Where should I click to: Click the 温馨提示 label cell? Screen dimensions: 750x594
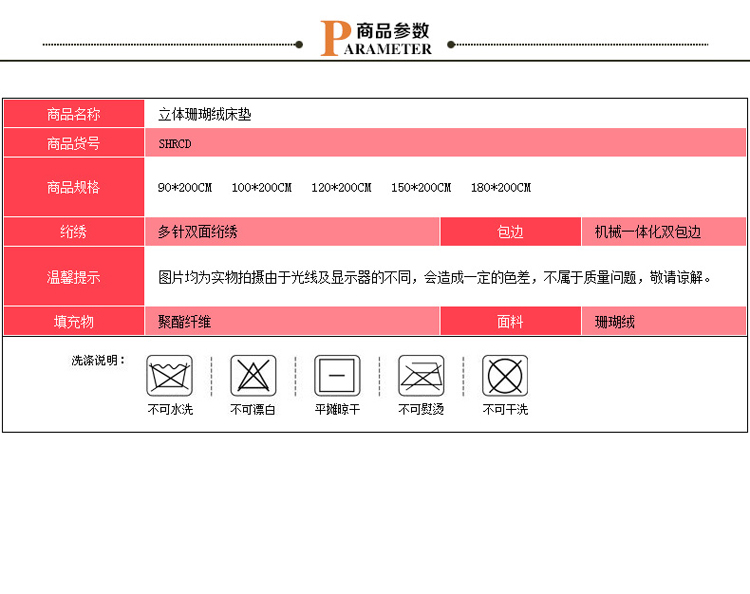click(x=73, y=277)
